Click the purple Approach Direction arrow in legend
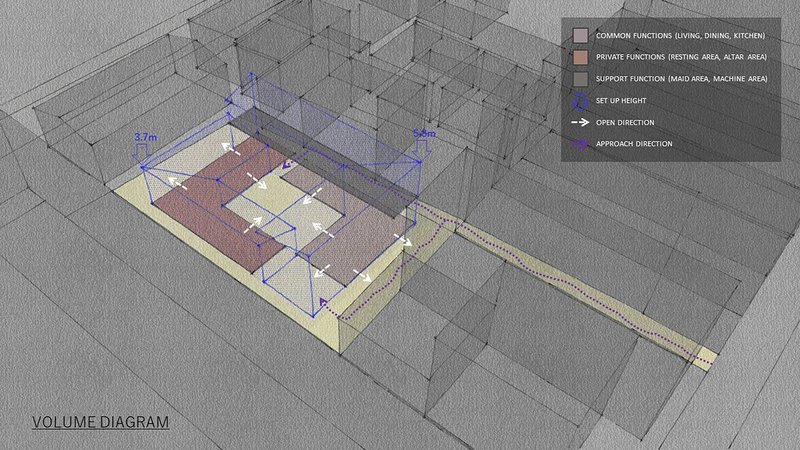800x450 pixels. tap(579, 144)
